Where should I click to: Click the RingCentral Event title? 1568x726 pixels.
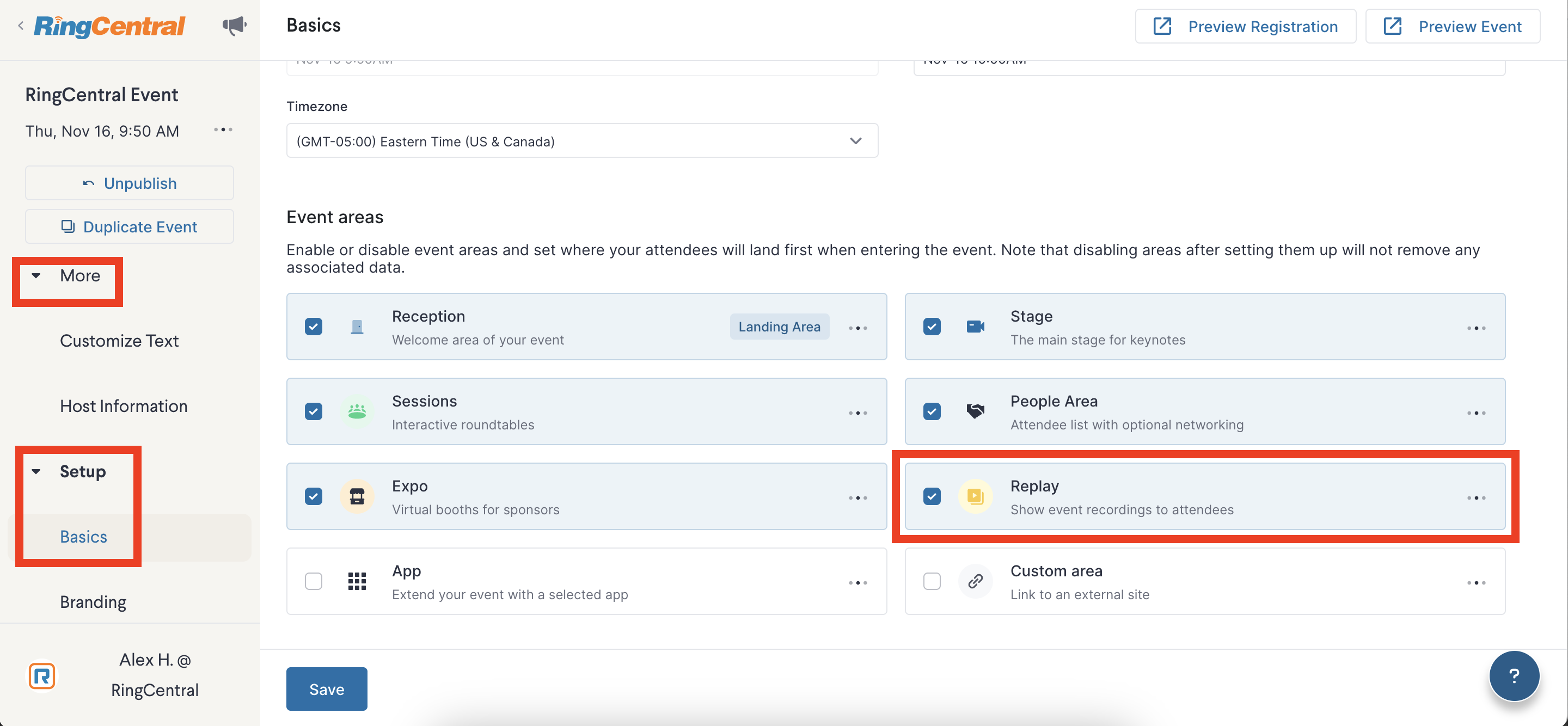102,95
